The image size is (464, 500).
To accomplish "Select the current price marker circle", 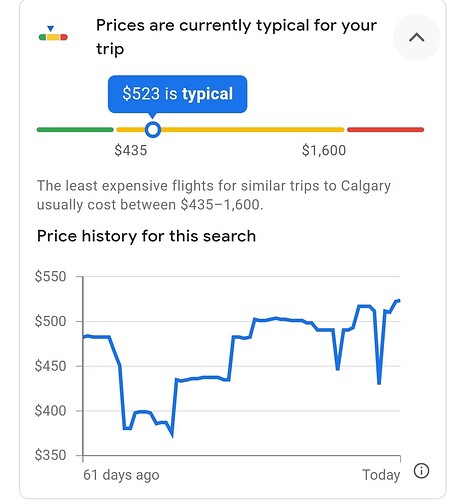I will click(153, 130).
